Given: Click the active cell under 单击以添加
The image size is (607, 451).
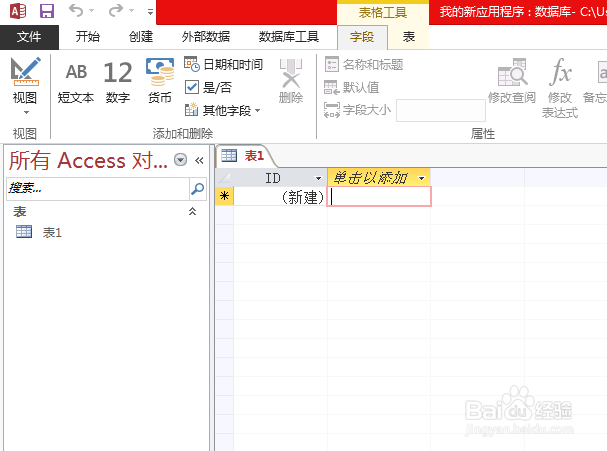Looking at the screenshot, I should tap(379, 196).
